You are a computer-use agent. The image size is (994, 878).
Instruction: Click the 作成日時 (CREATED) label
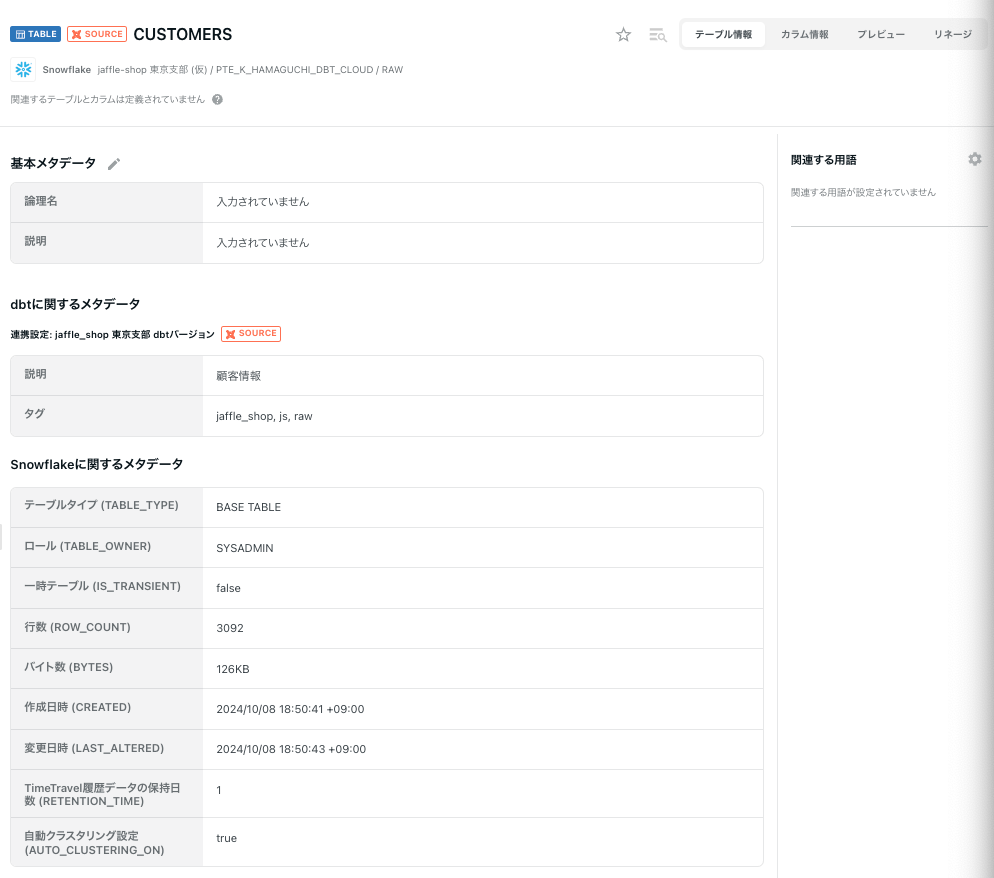(x=77, y=707)
